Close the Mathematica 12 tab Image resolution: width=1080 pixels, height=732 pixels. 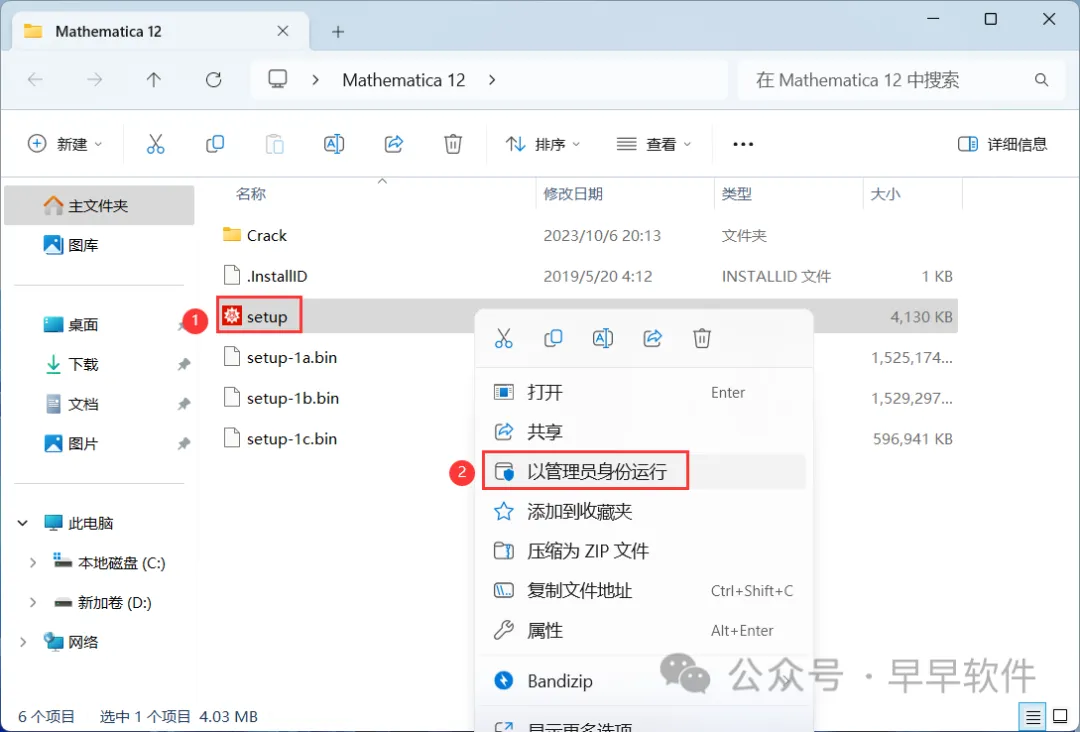tap(282, 31)
